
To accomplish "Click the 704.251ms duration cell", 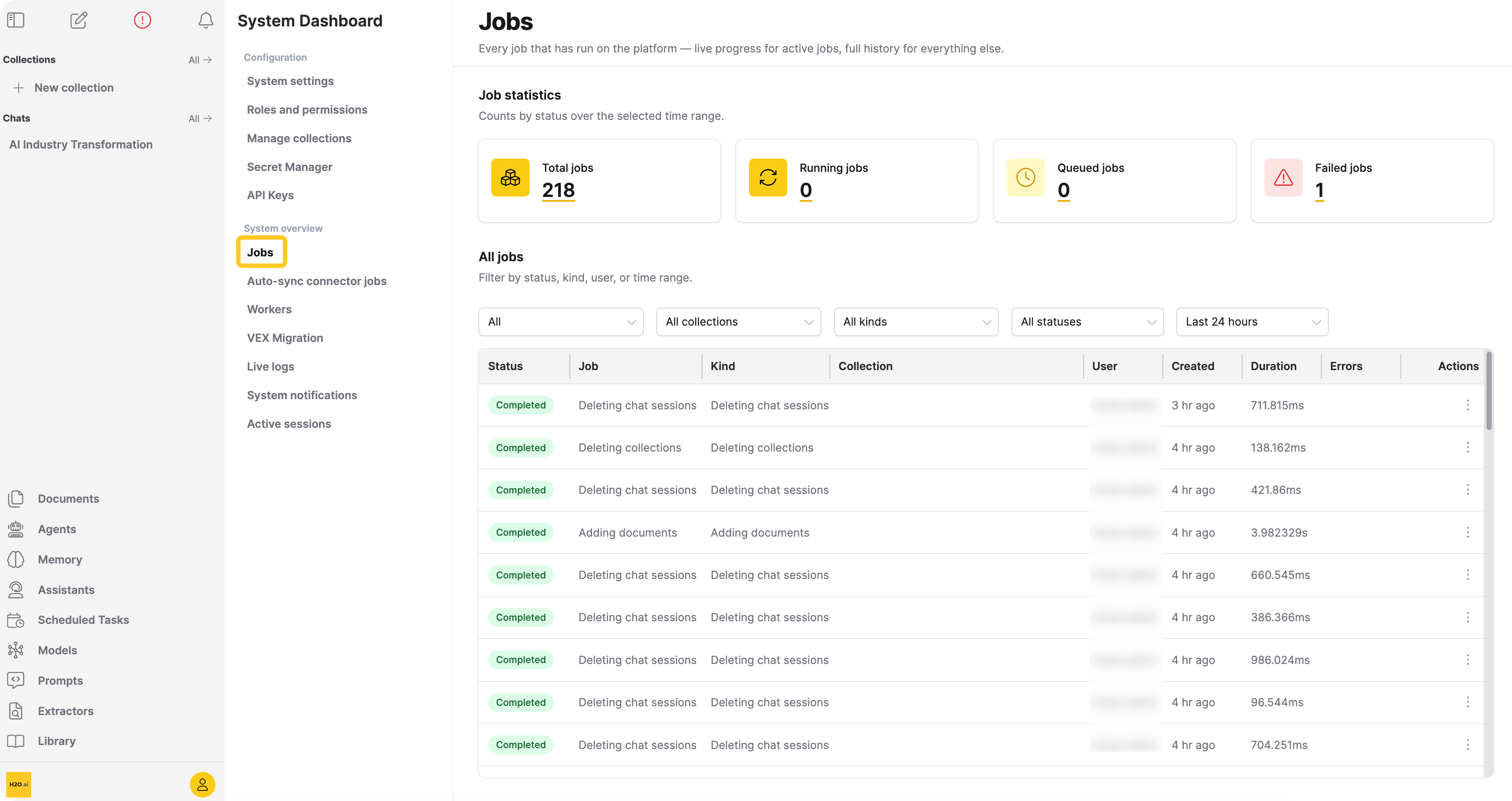I will 1279,745.
